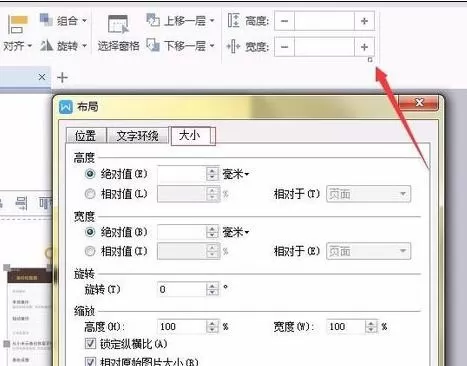Click the scale 高度(H) field
The width and height of the screenshot is (467, 366).
[x=182, y=326]
